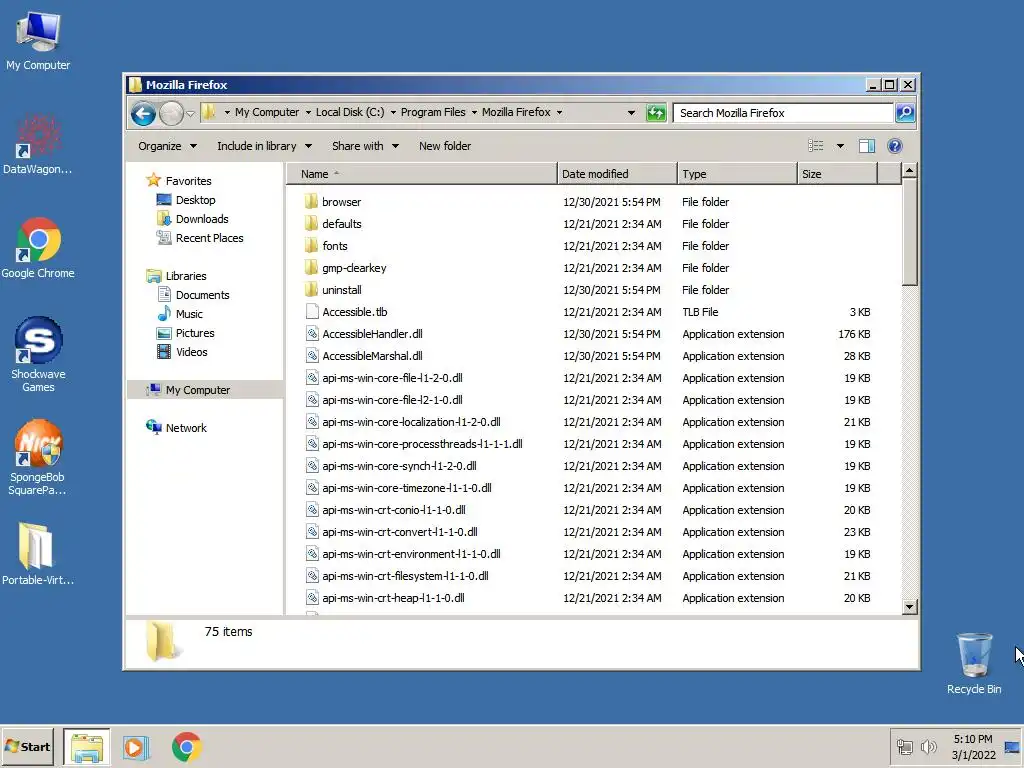Launch Windows Media Player from the taskbar

point(136,747)
